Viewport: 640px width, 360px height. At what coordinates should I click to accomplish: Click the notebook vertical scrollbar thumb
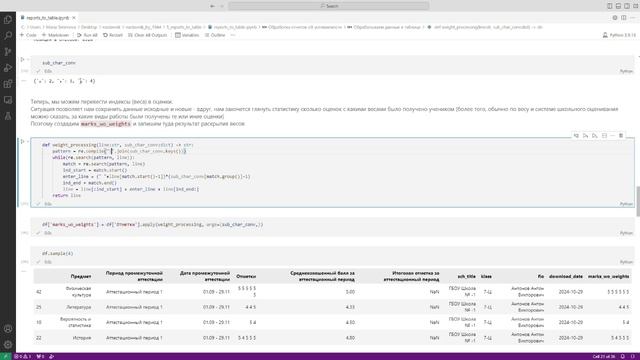(x=638, y=201)
